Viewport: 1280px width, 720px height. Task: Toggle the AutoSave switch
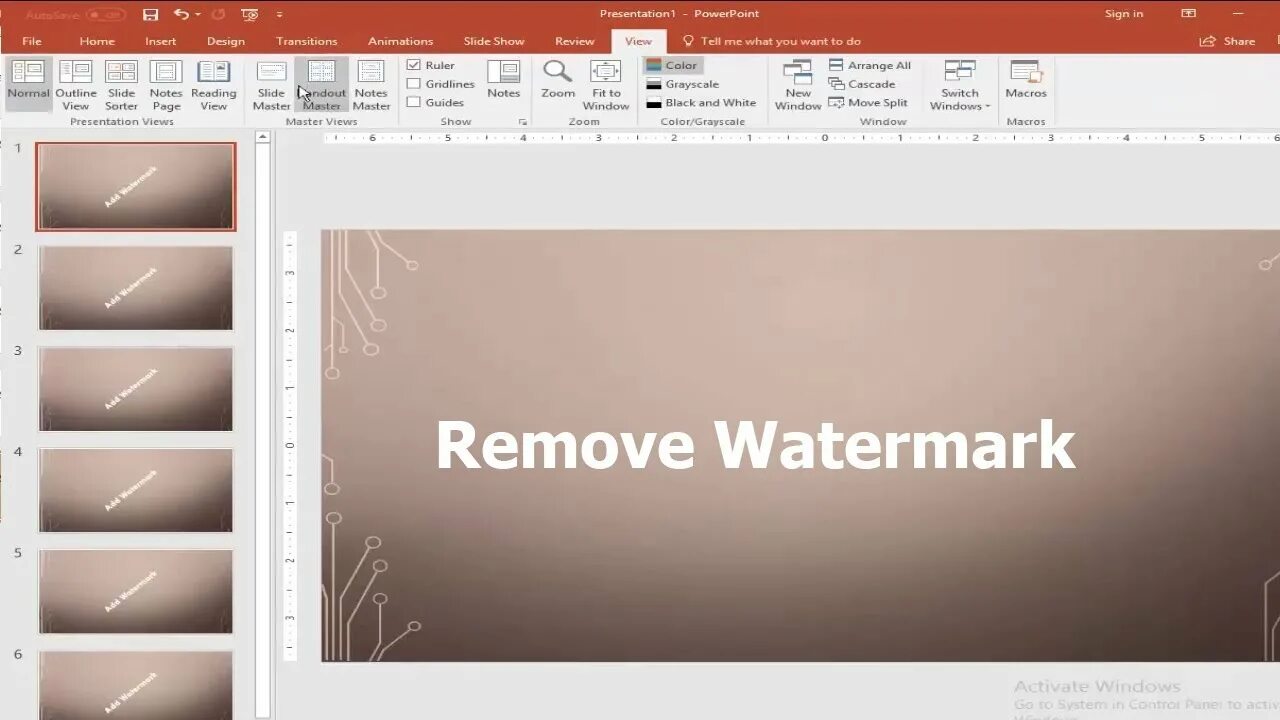(x=105, y=15)
